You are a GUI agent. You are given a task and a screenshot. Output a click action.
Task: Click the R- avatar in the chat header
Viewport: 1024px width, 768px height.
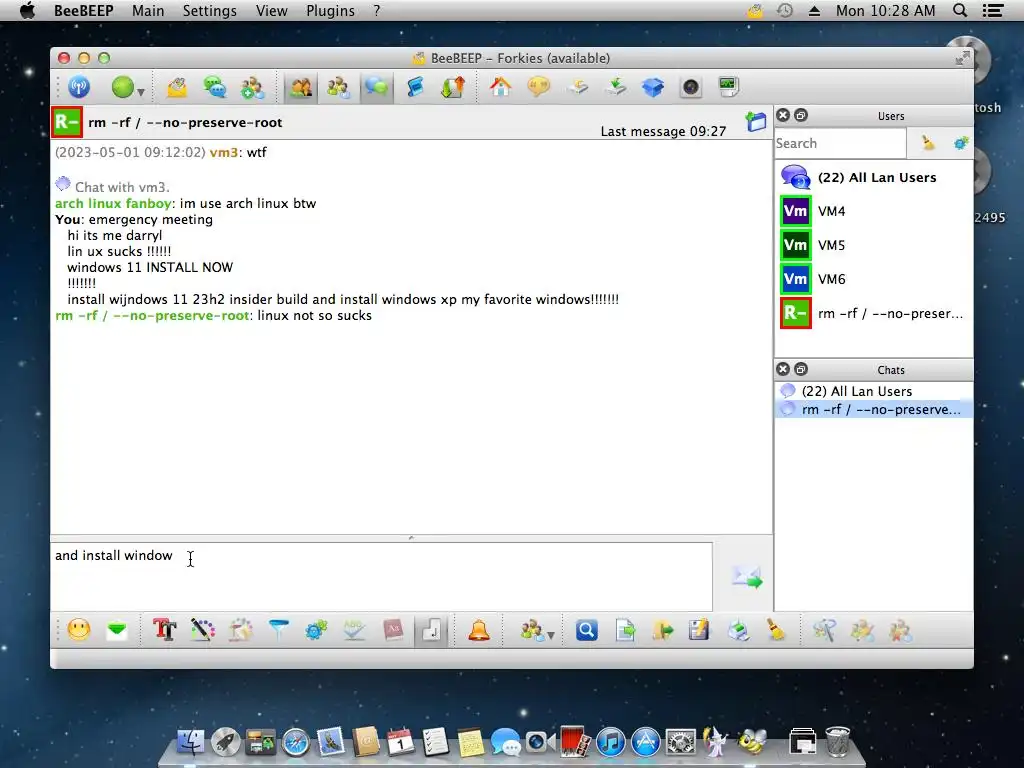(x=67, y=122)
